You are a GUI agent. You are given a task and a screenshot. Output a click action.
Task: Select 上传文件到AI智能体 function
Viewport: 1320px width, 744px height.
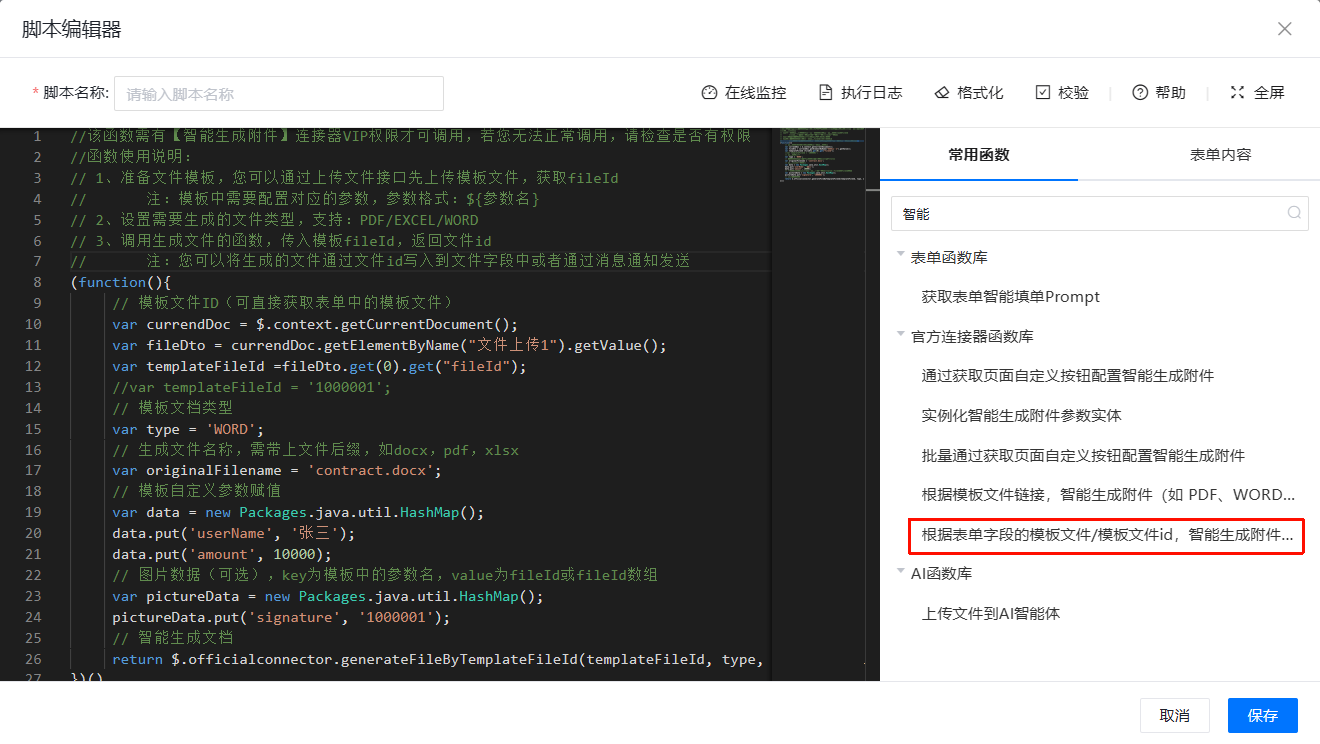[x=990, y=613]
